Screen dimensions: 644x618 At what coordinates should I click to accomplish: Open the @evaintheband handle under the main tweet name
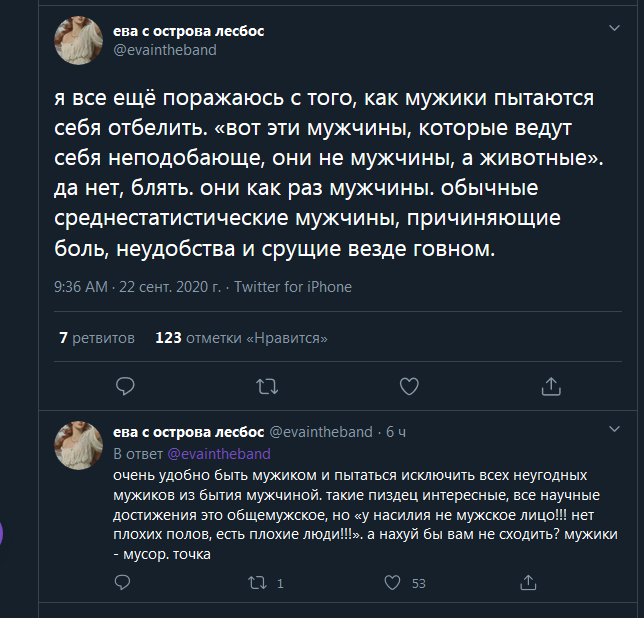click(x=164, y=50)
